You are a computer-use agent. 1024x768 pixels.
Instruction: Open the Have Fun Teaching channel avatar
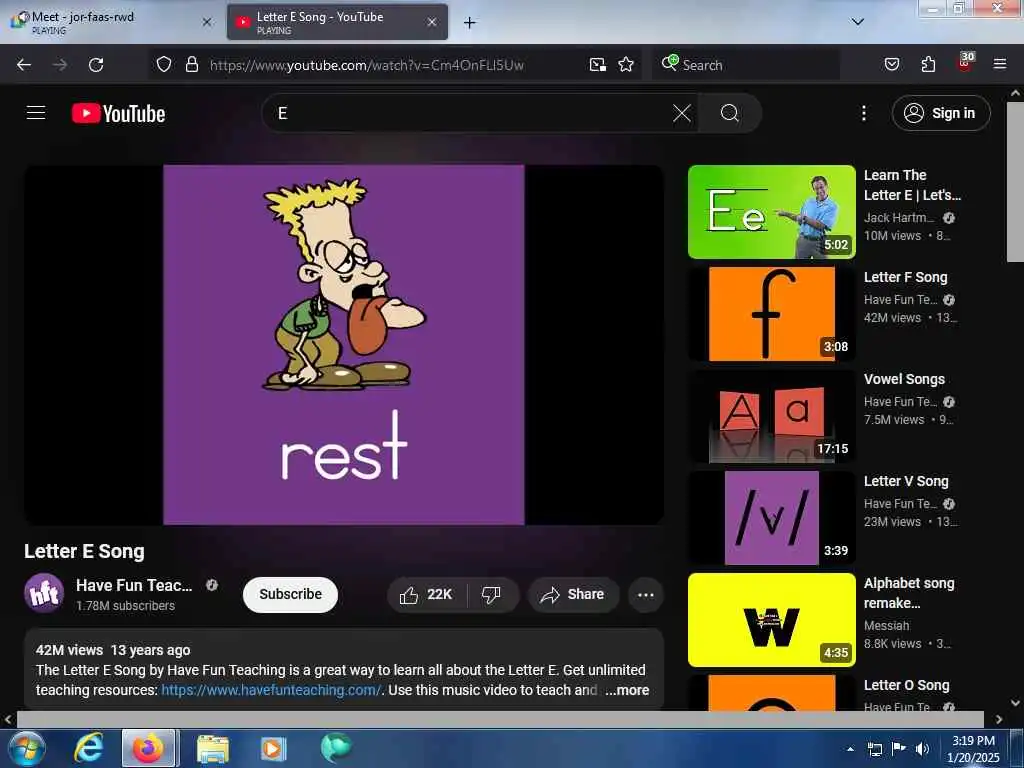pos(44,594)
